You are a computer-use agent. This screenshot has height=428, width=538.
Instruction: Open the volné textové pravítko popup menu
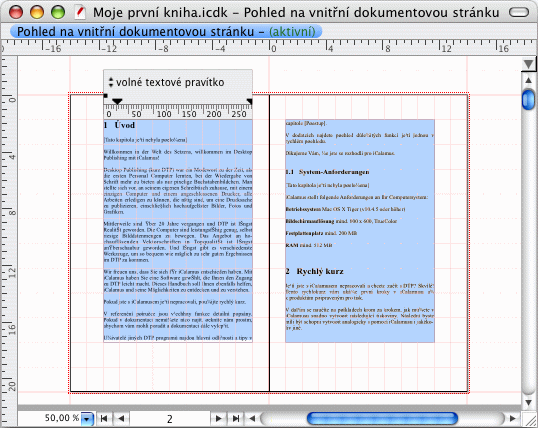pos(167,82)
